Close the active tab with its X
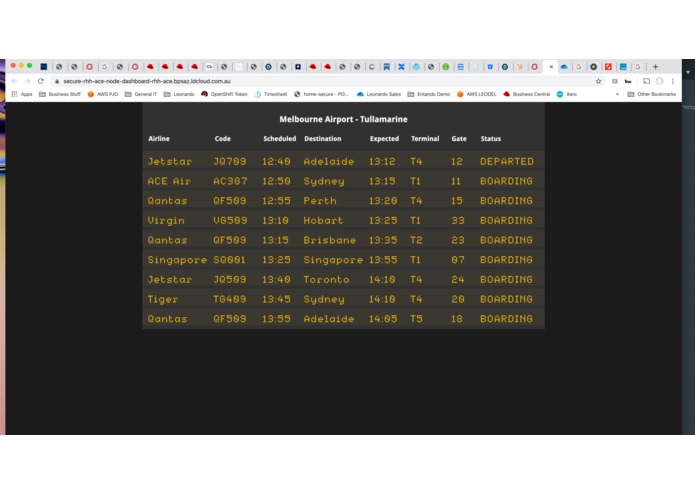 point(551,67)
